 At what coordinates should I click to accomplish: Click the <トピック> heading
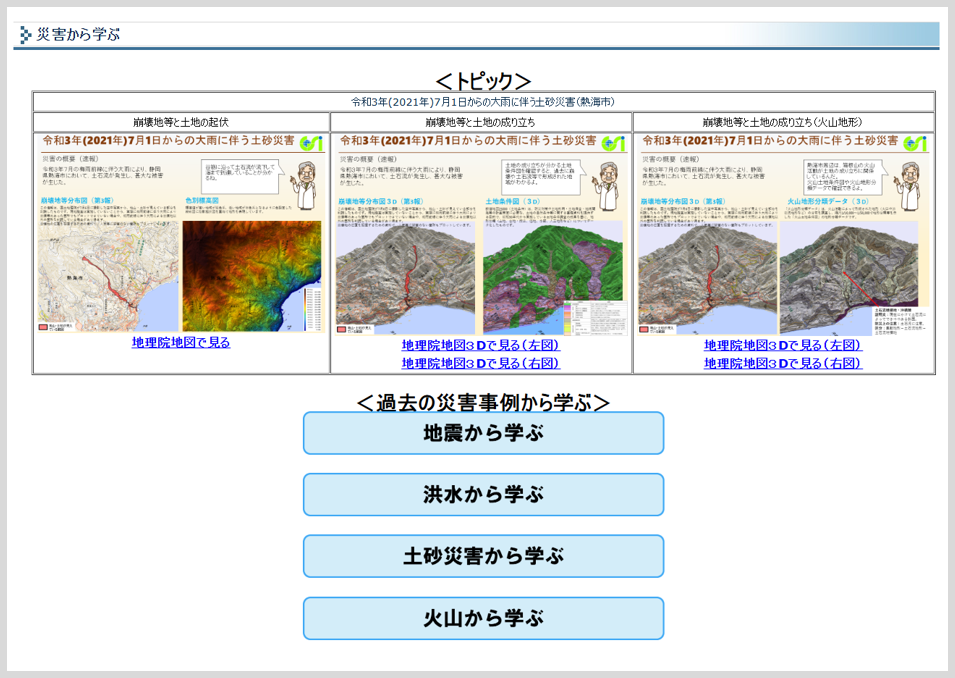pyautogui.click(x=484, y=80)
